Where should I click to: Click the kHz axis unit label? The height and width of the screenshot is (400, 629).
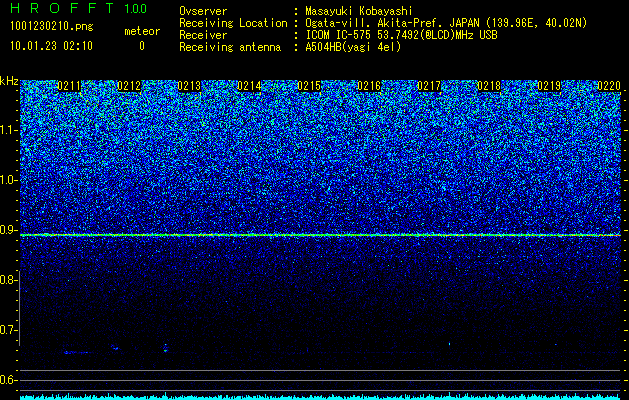[9, 81]
